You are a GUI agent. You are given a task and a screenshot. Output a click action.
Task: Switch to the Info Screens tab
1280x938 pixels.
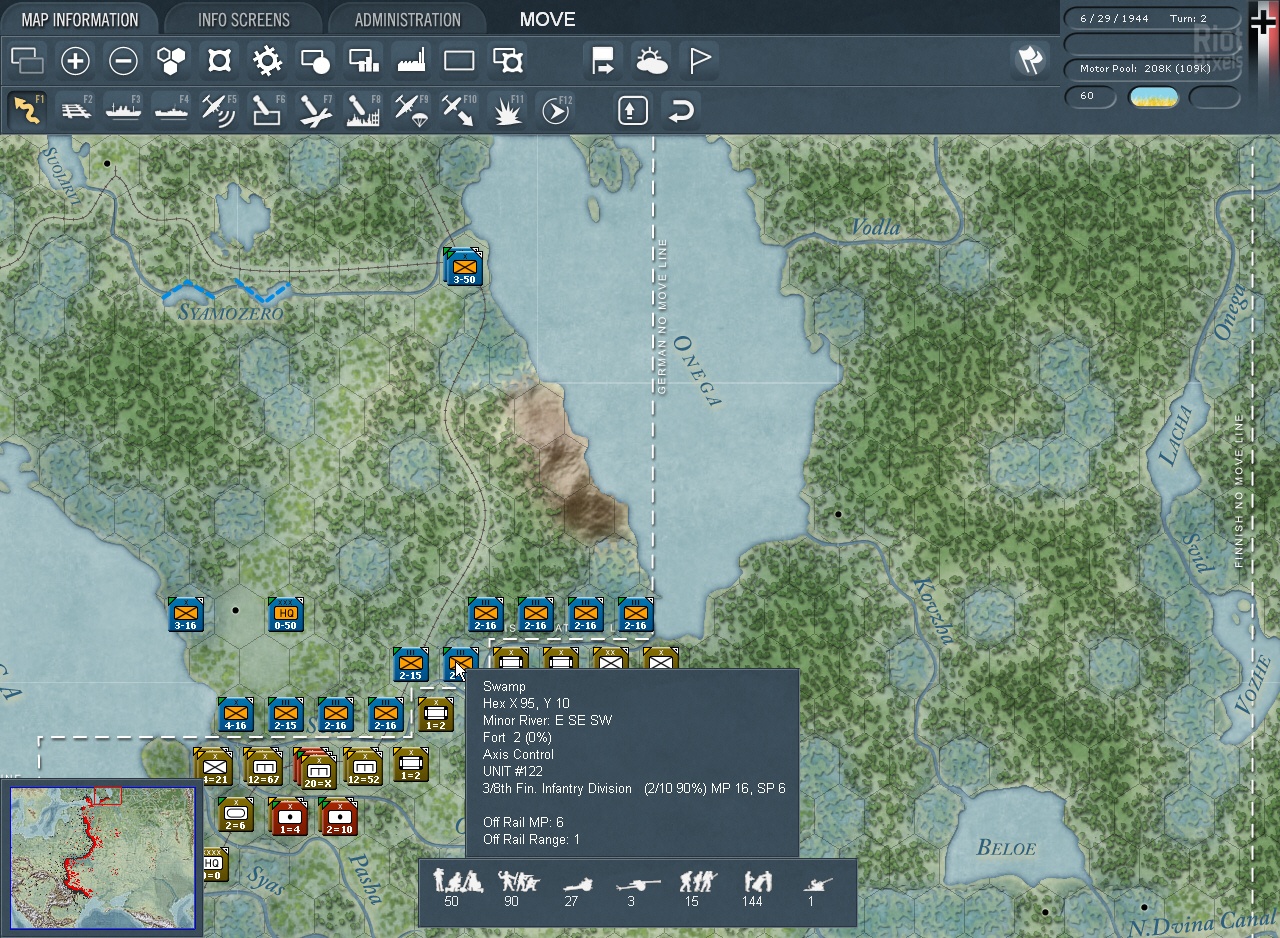pyautogui.click(x=243, y=19)
